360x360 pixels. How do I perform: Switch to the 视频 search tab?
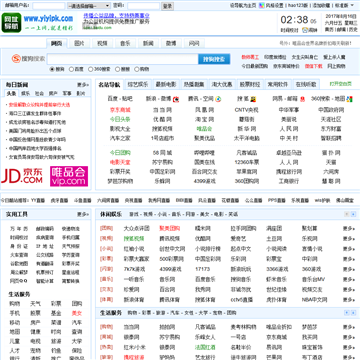(x=102, y=43)
